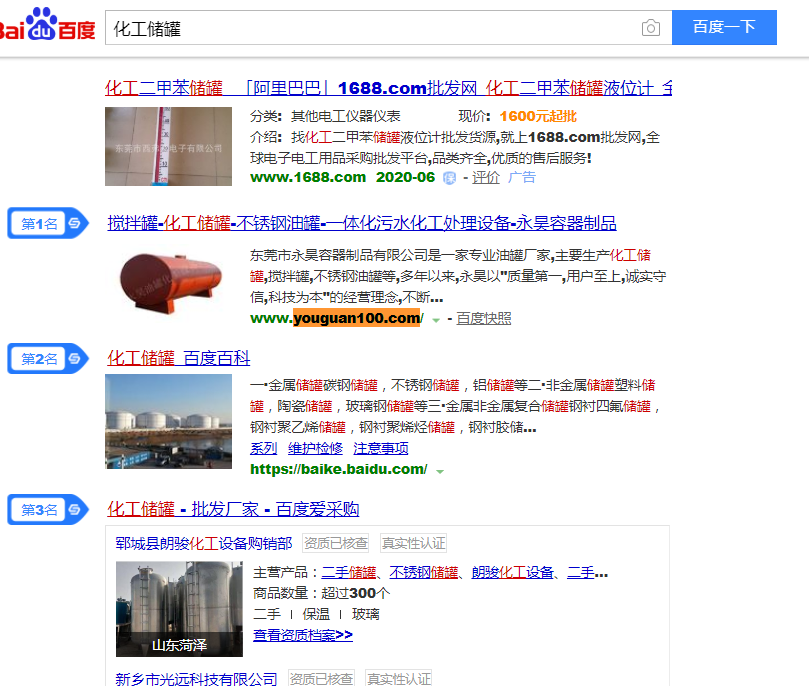
Task: Open 查看资质档案>> link
Action: (303, 635)
